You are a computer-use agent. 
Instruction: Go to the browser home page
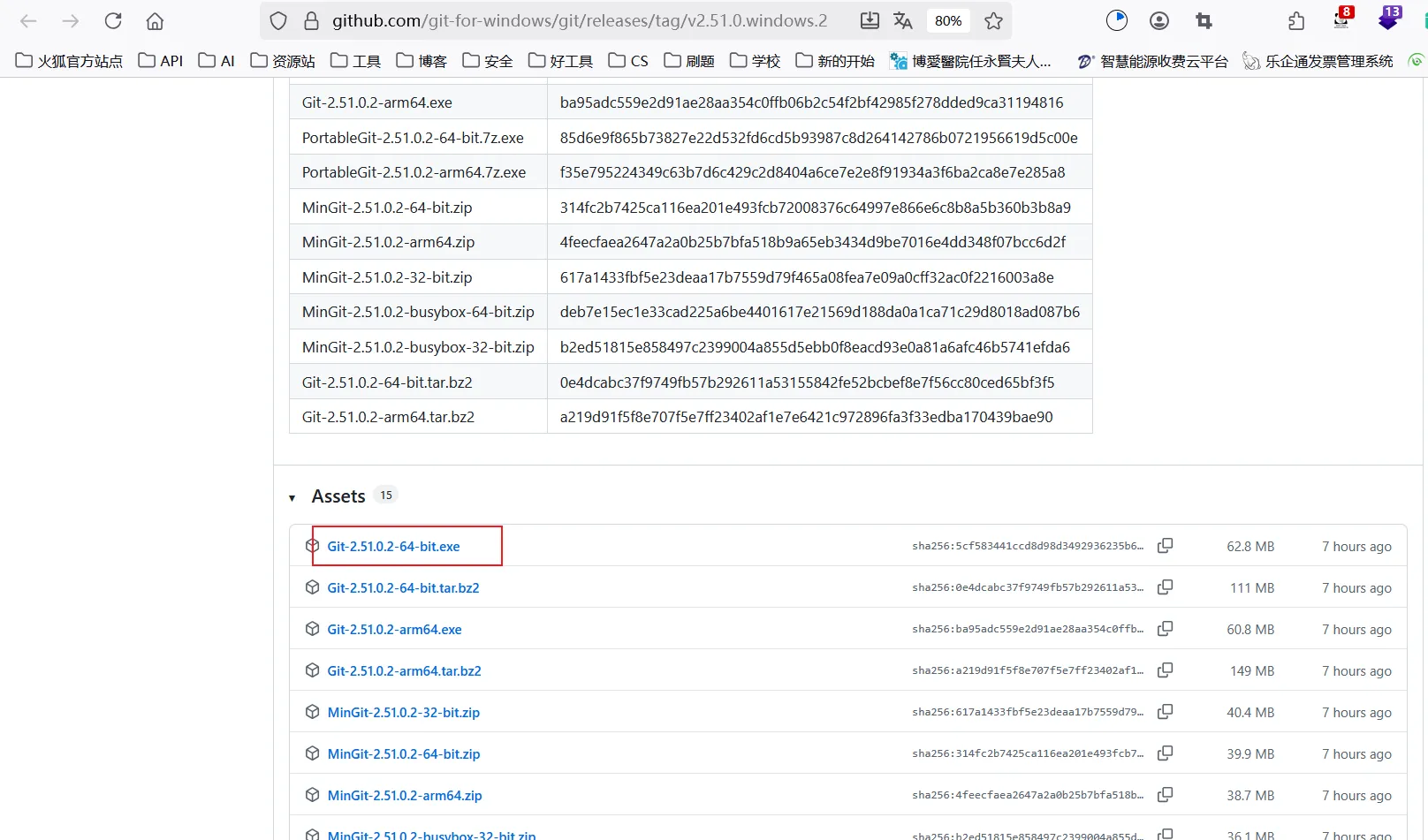[155, 21]
